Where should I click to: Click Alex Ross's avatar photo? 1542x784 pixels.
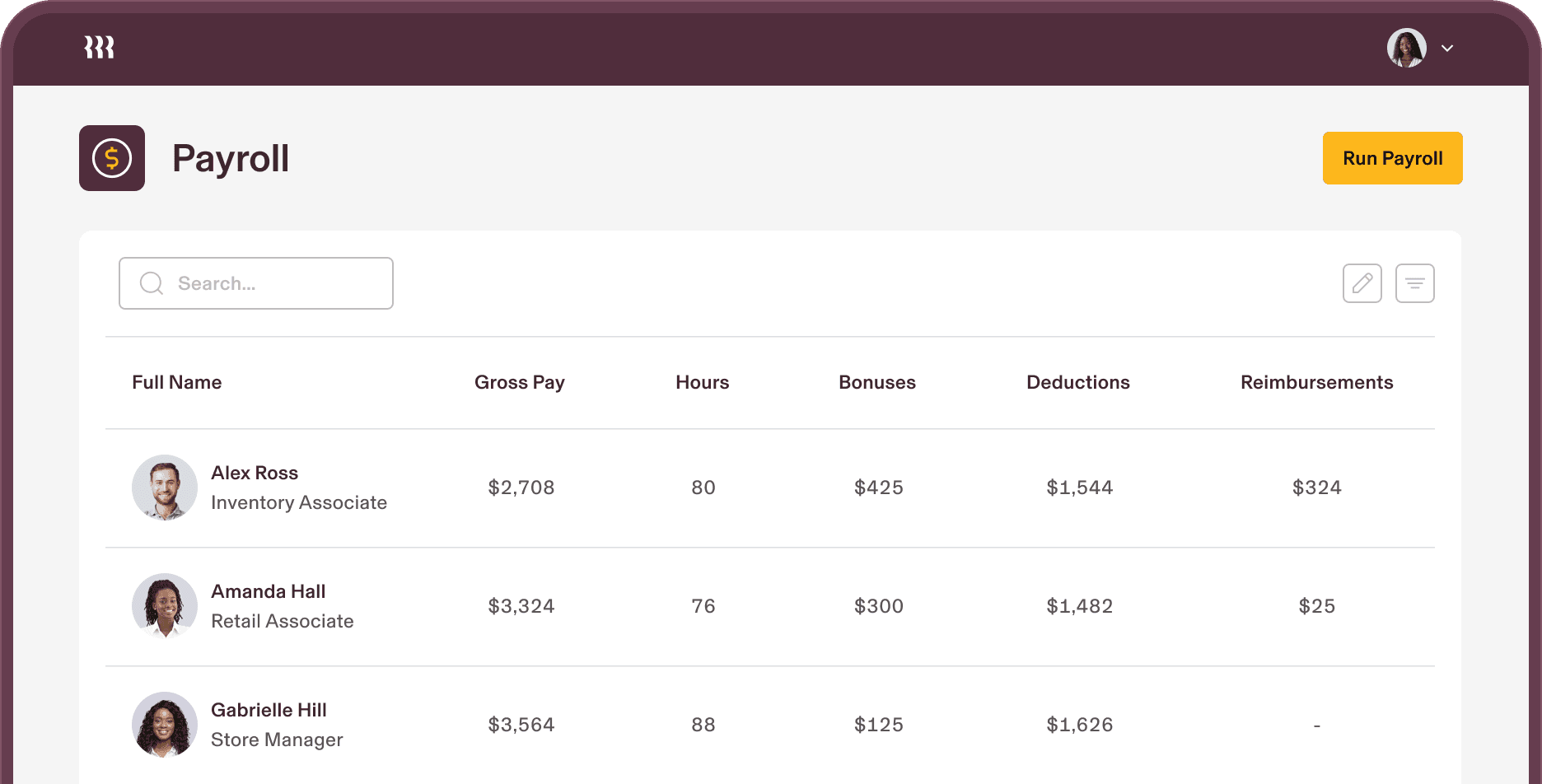click(x=165, y=488)
